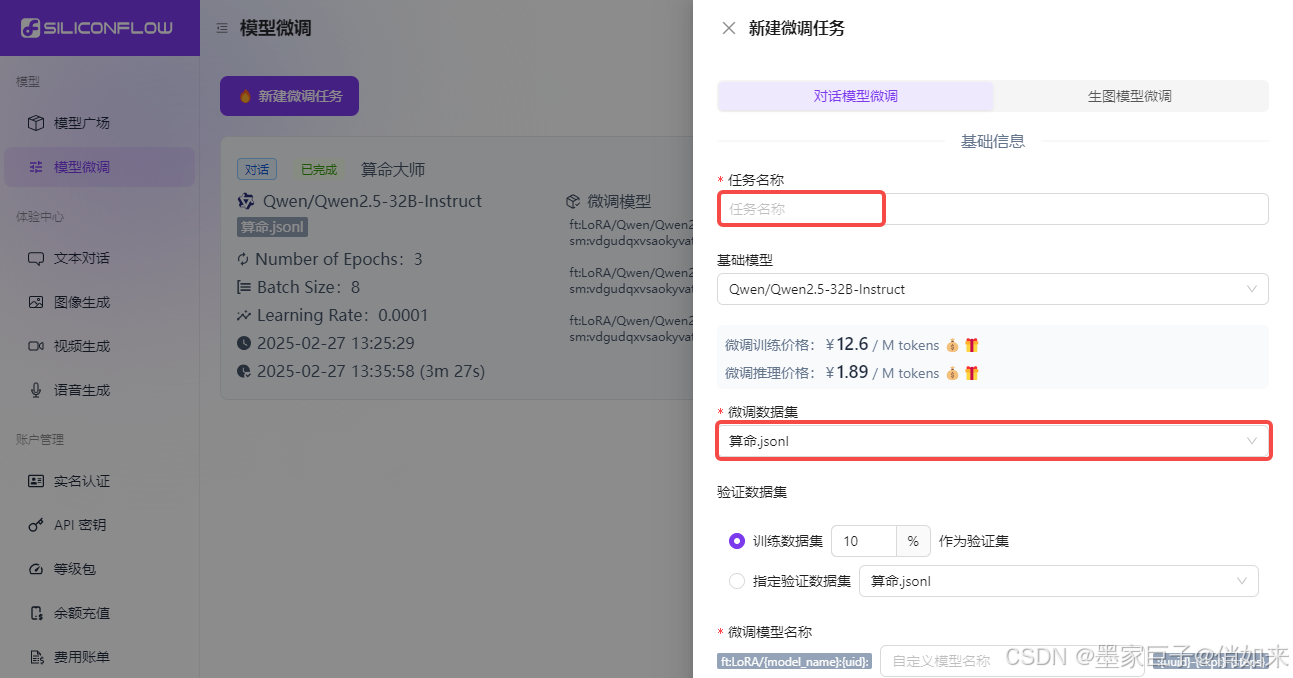This screenshot has height=678, width=1293.
Task: Open 模型广场 in the sidebar
Action: tap(99, 123)
